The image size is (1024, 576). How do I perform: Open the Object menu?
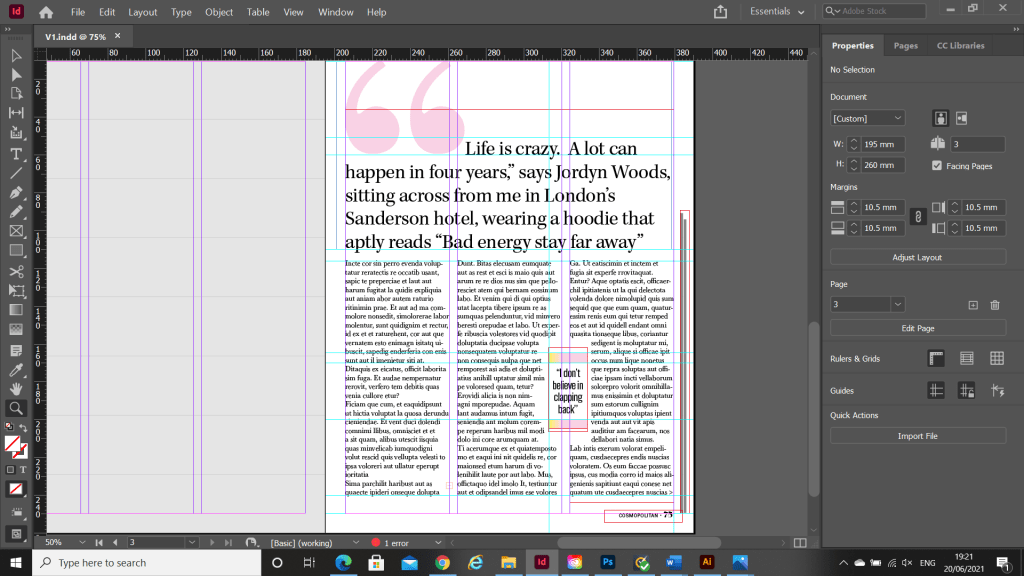point(219,12)
